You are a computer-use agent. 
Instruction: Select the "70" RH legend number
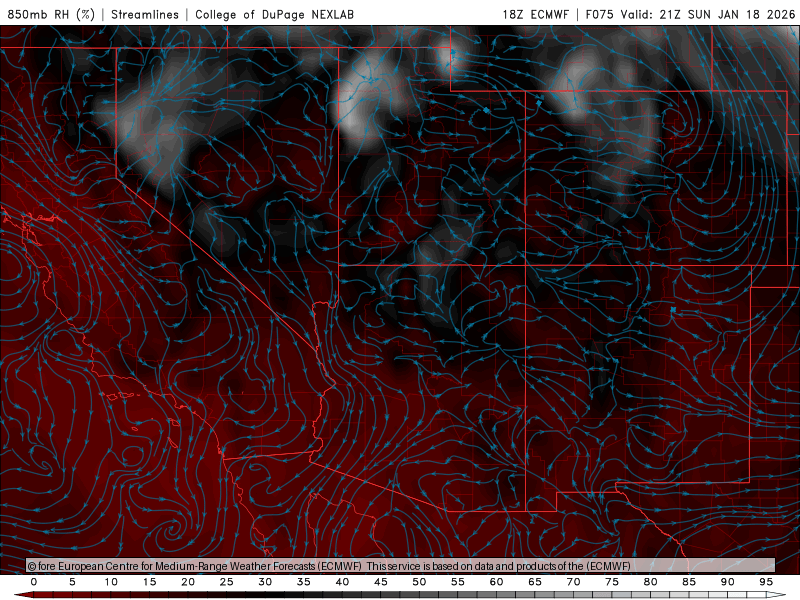point(573,582)
